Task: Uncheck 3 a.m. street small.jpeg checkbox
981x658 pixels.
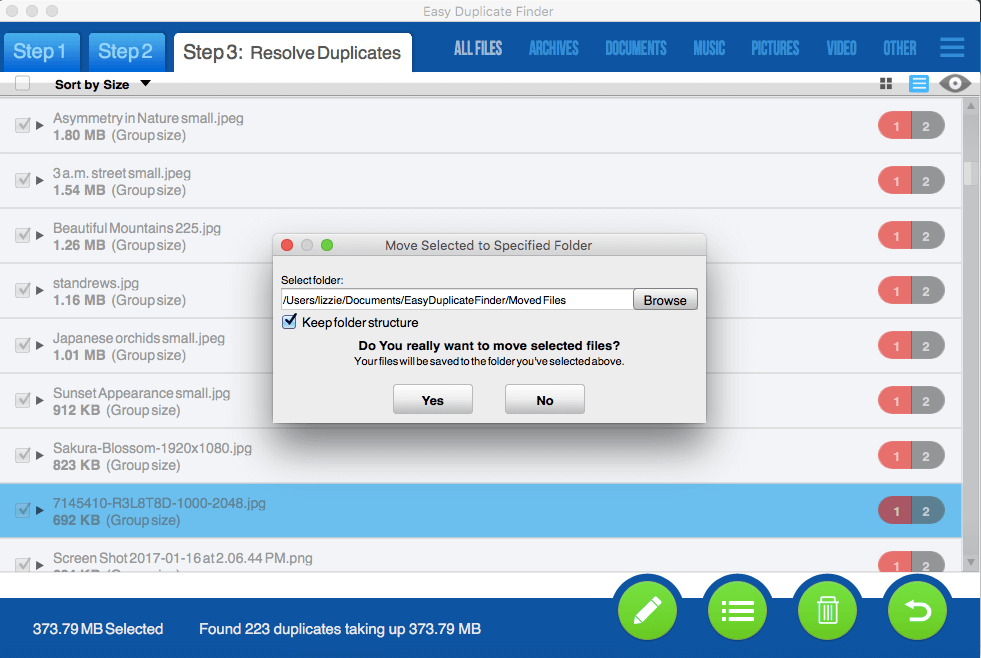Action: (x=23, y=180)
